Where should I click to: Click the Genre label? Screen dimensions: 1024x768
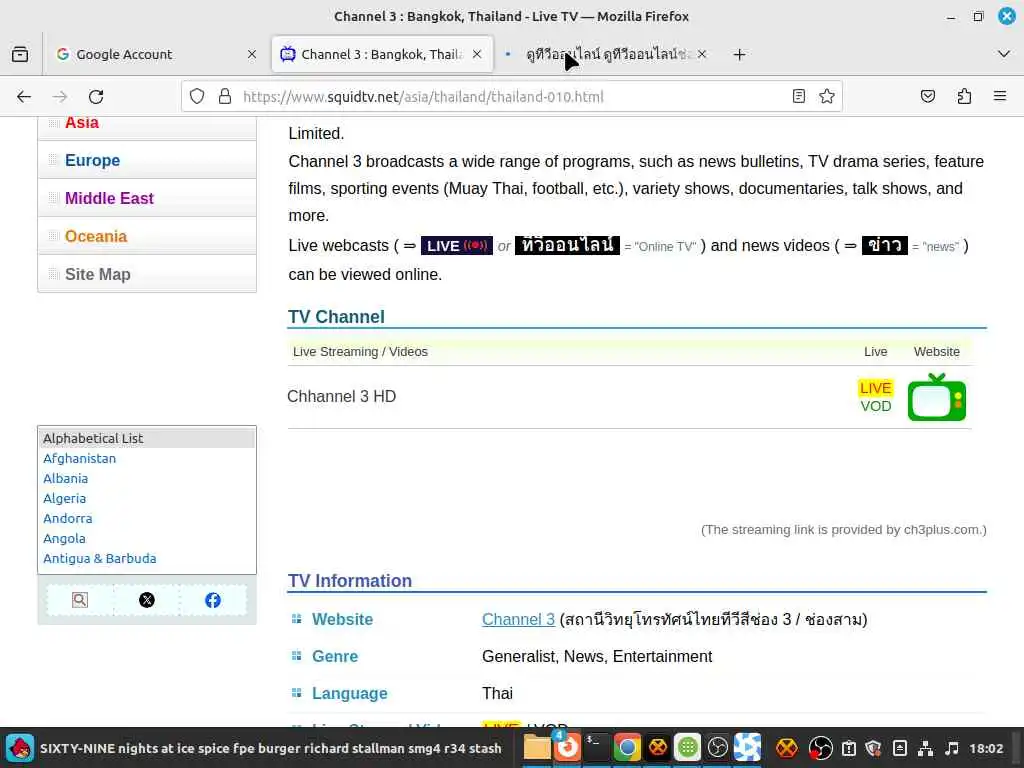point(335,656)
